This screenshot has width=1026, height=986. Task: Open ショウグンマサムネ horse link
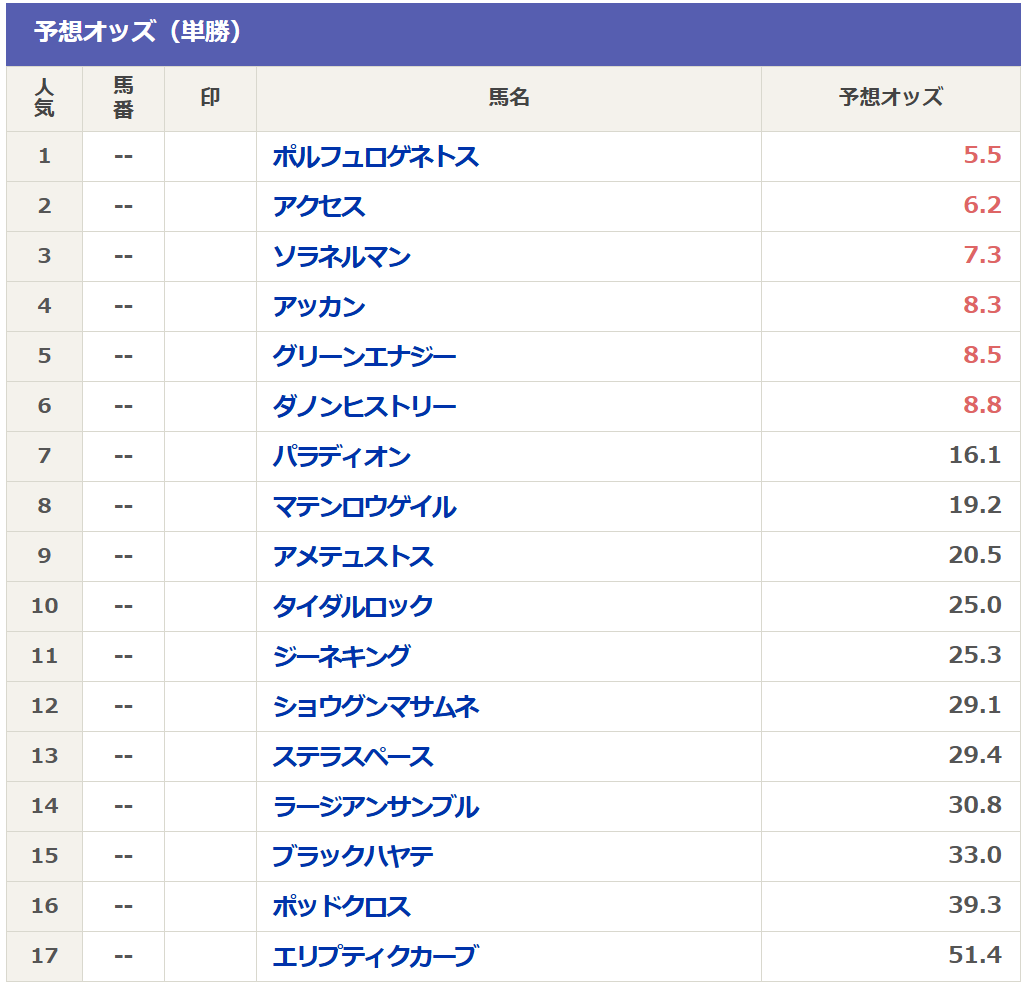point(375,707)
